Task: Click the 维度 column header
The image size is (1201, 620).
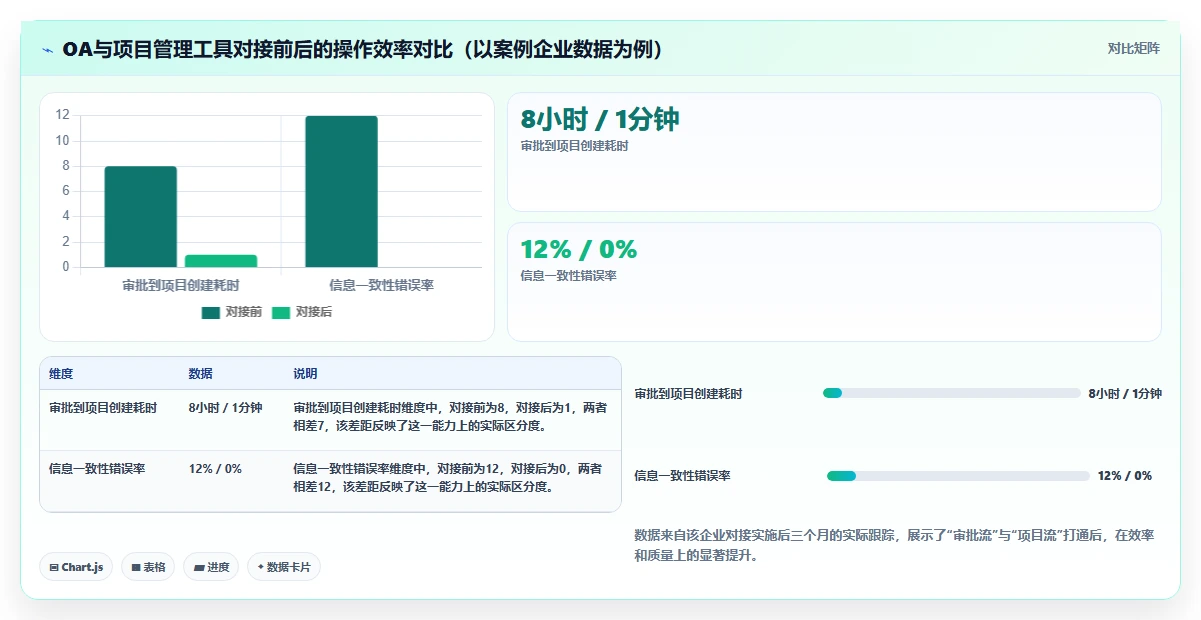Action: point(61,374)
